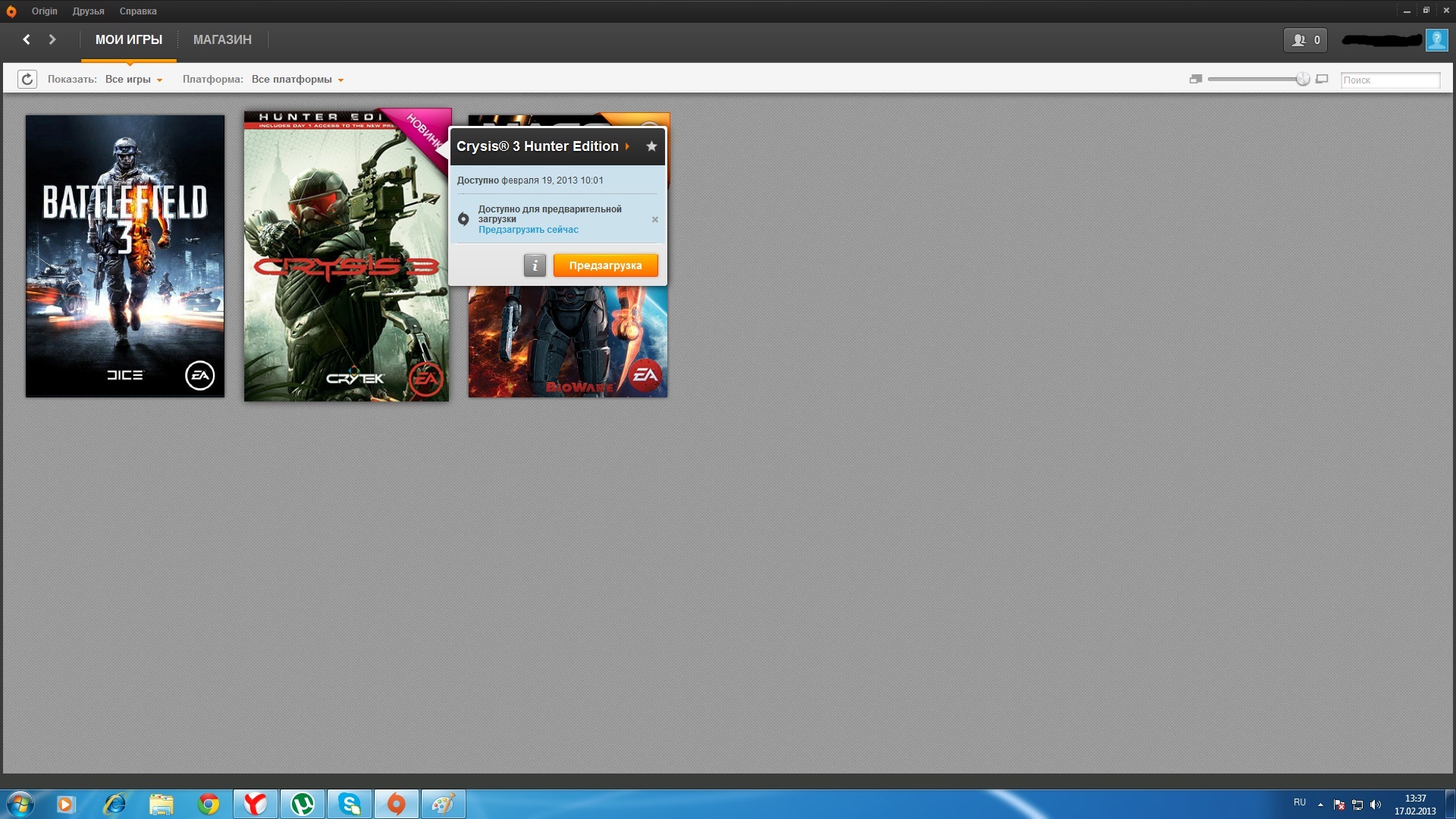Launch Google Chrome from taskbar
This screenshot has width=1456, height=819.
209,804
